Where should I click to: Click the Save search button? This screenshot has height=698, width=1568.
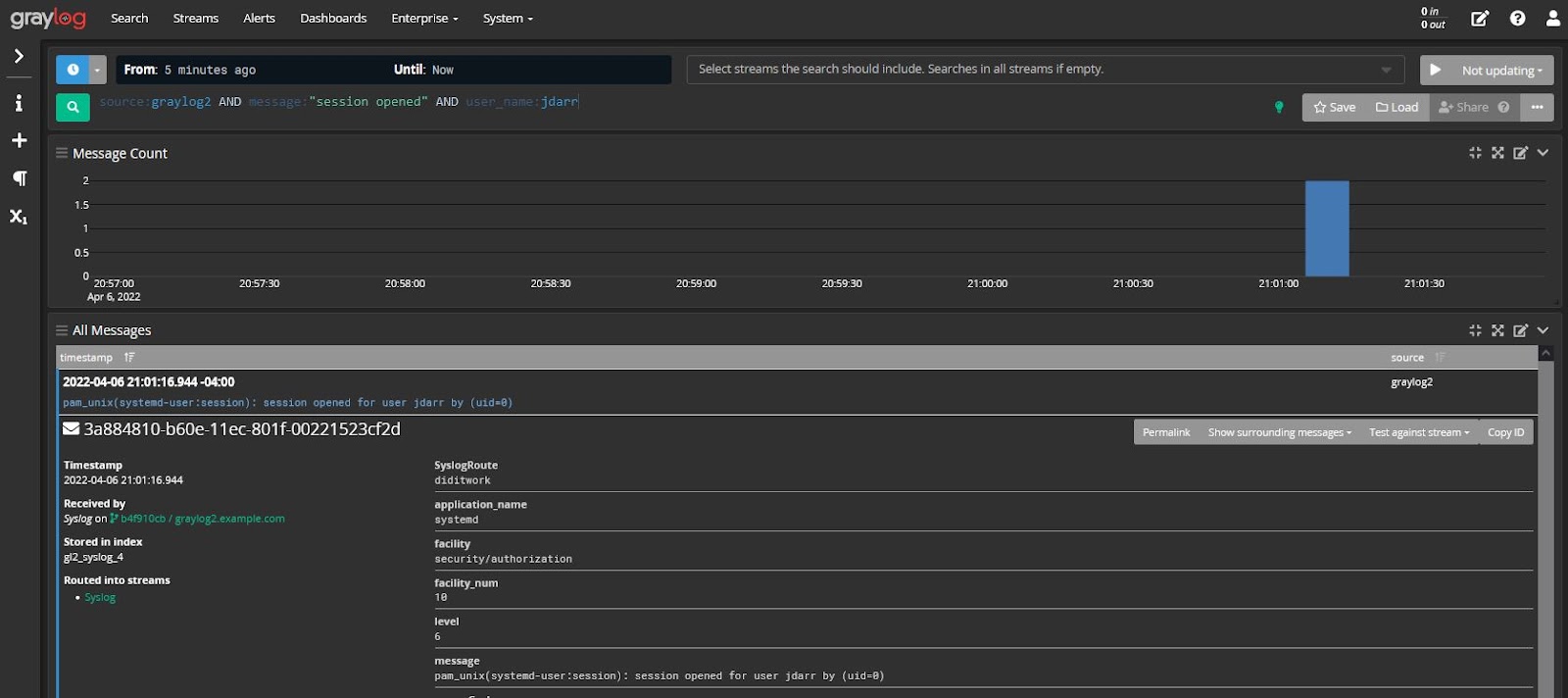coord(1335,107)
